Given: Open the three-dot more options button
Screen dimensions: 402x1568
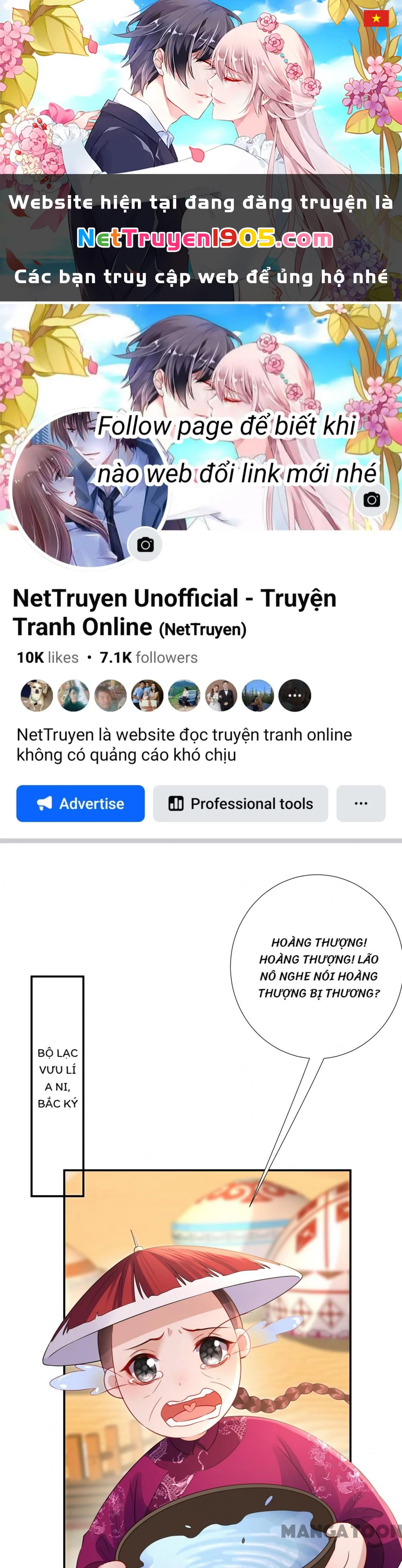Looking at the screenshot, I should (361, 803).
